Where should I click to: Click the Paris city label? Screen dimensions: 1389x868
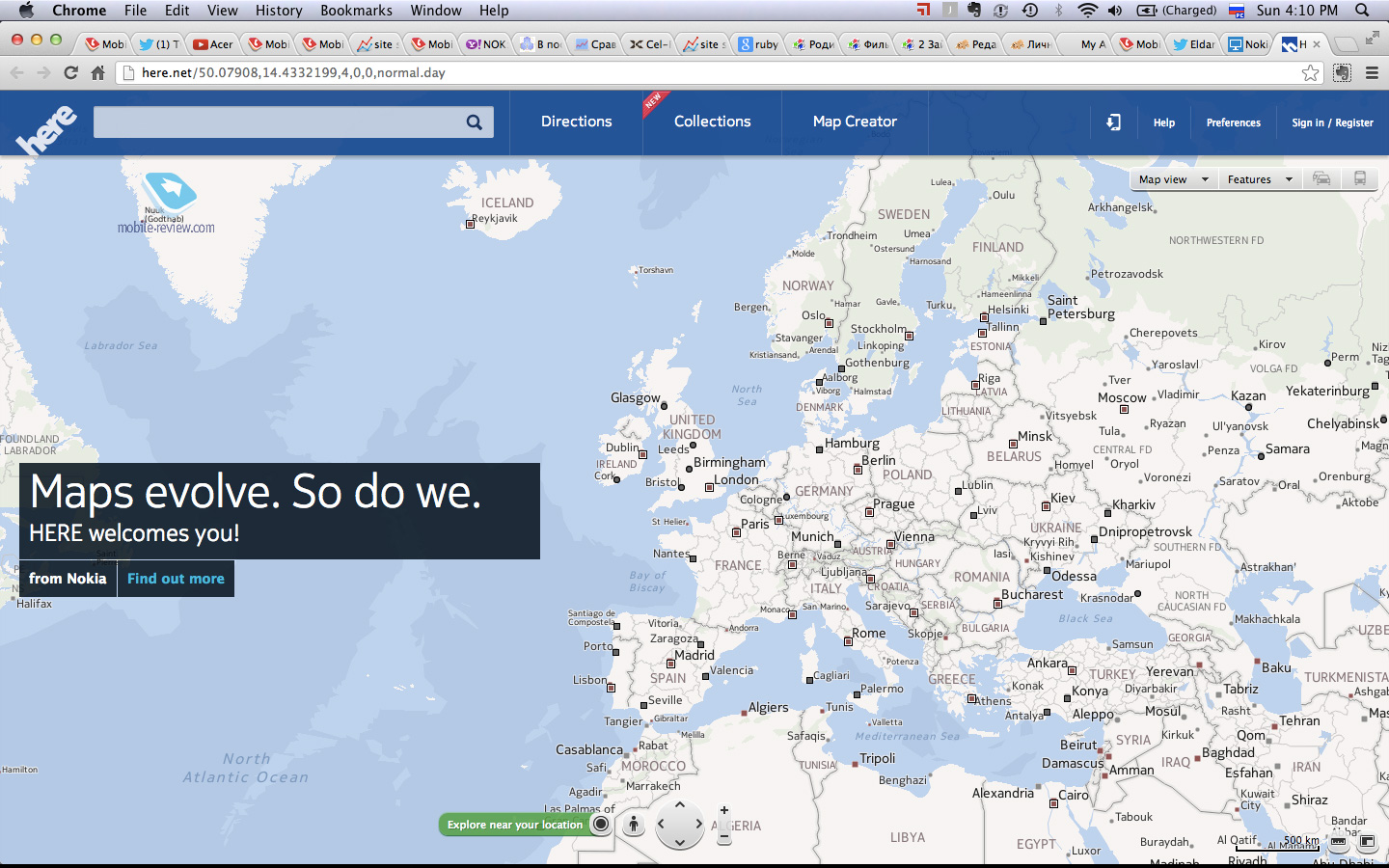tap(755, 525)
